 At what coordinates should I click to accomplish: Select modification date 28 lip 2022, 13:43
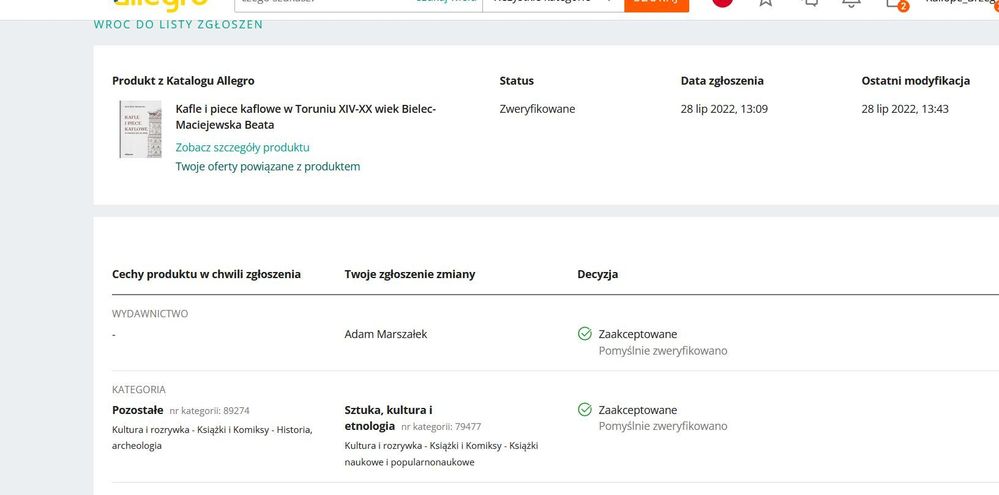pyautogui.click(x=905, y=109)
